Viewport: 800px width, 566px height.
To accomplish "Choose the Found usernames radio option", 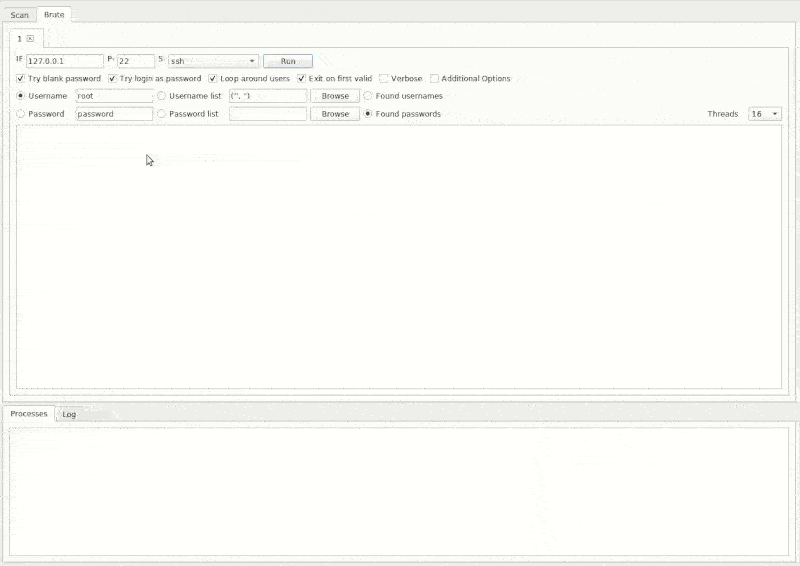I will tap(368, 96).
